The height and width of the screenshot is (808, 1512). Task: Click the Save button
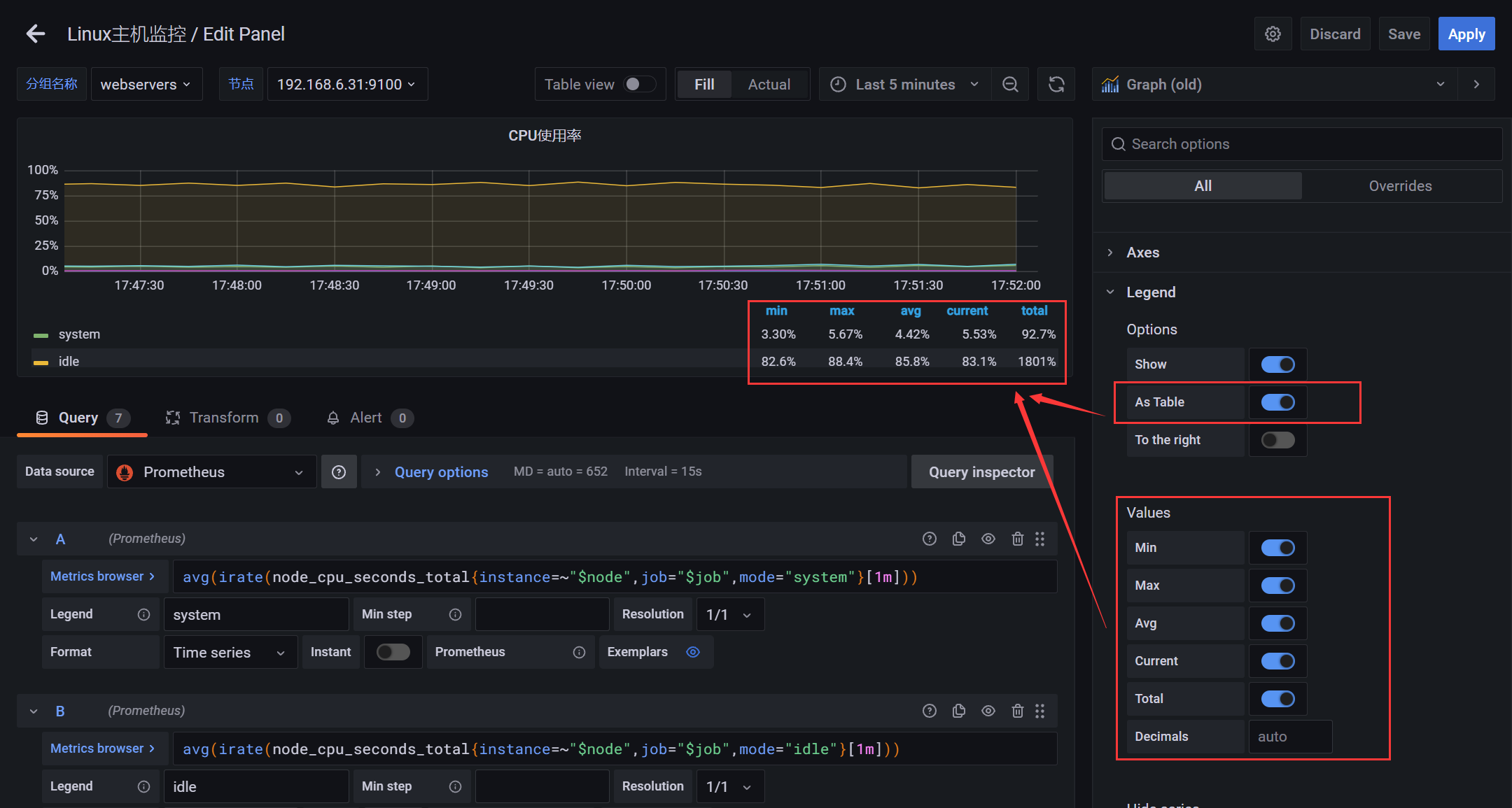pyautogui.click(x=1404, y=34)
